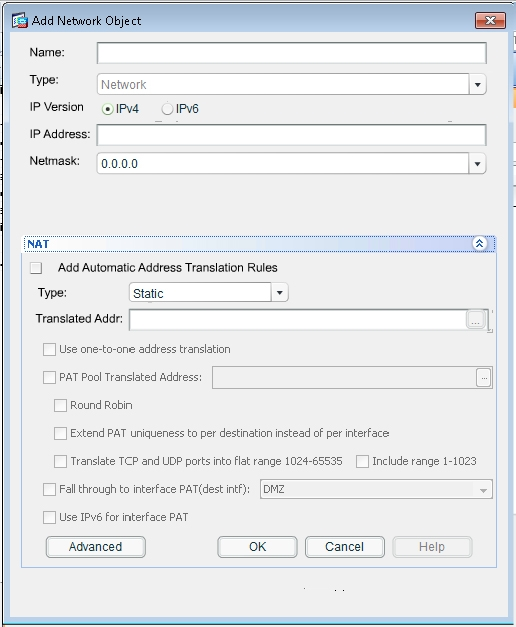Open Translated Addr browse ellipsis button
This screenshot has height=627, width=516.
tap(476, 319)
